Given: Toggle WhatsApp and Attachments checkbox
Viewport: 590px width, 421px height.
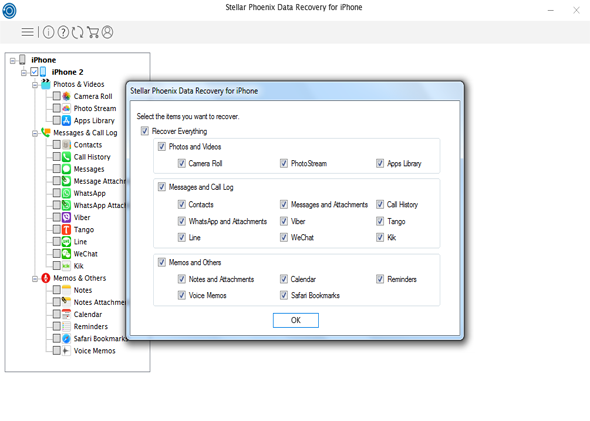Looking at the screenshot, I should [x=182, y=221].
